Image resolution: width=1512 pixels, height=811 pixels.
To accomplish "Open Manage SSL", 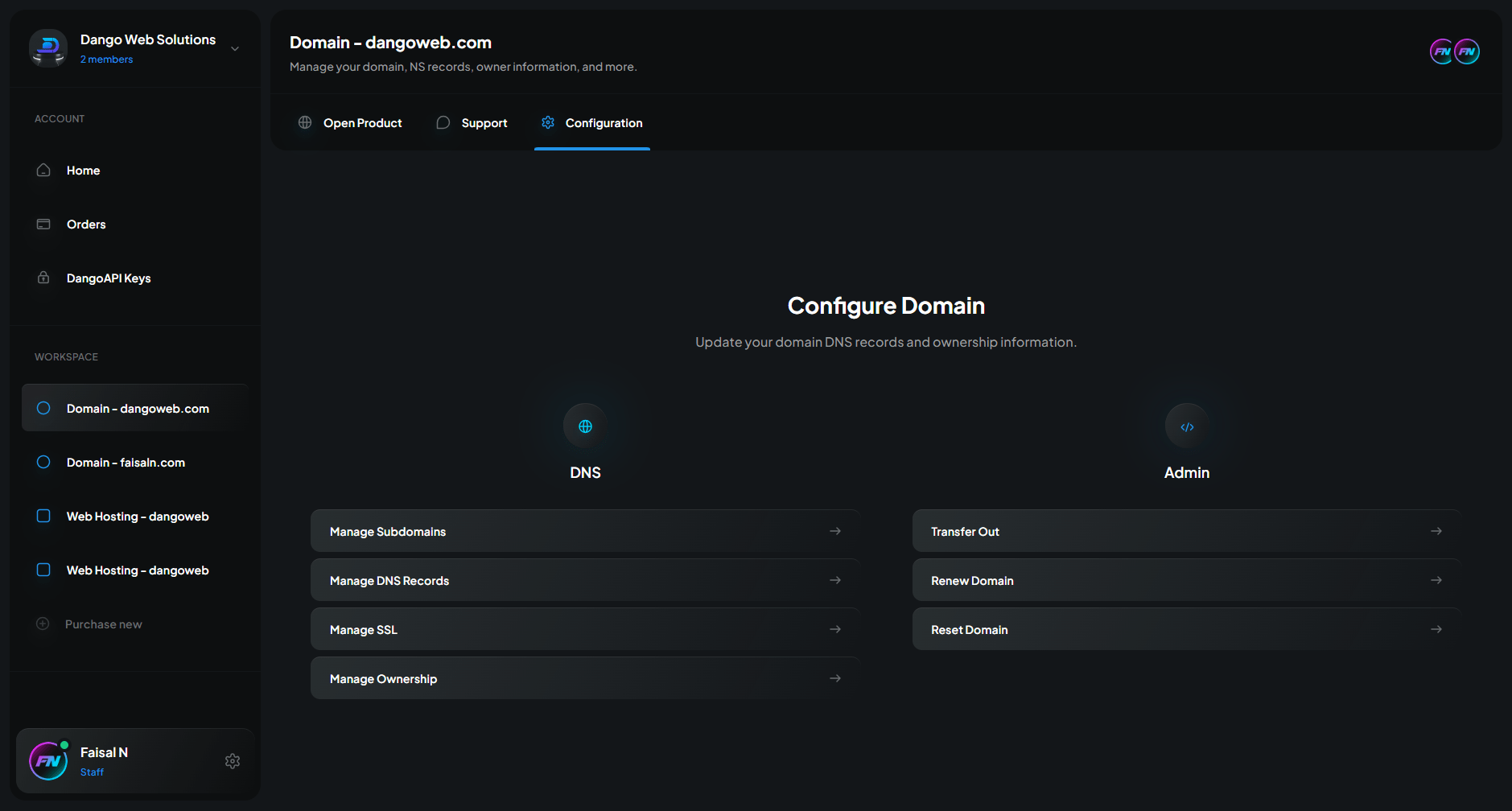I will [585, 629].
